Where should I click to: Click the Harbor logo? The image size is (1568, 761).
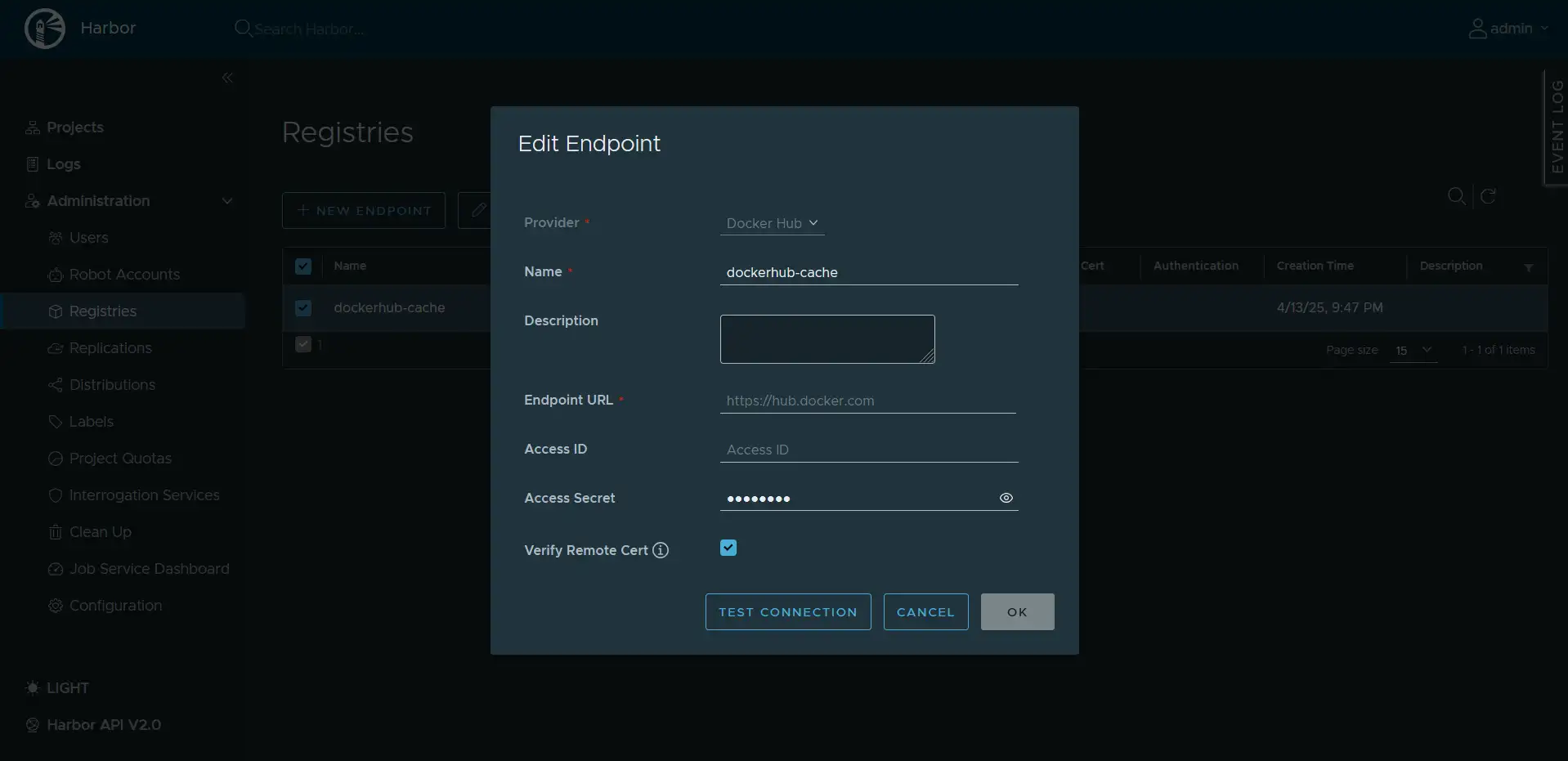44,28
